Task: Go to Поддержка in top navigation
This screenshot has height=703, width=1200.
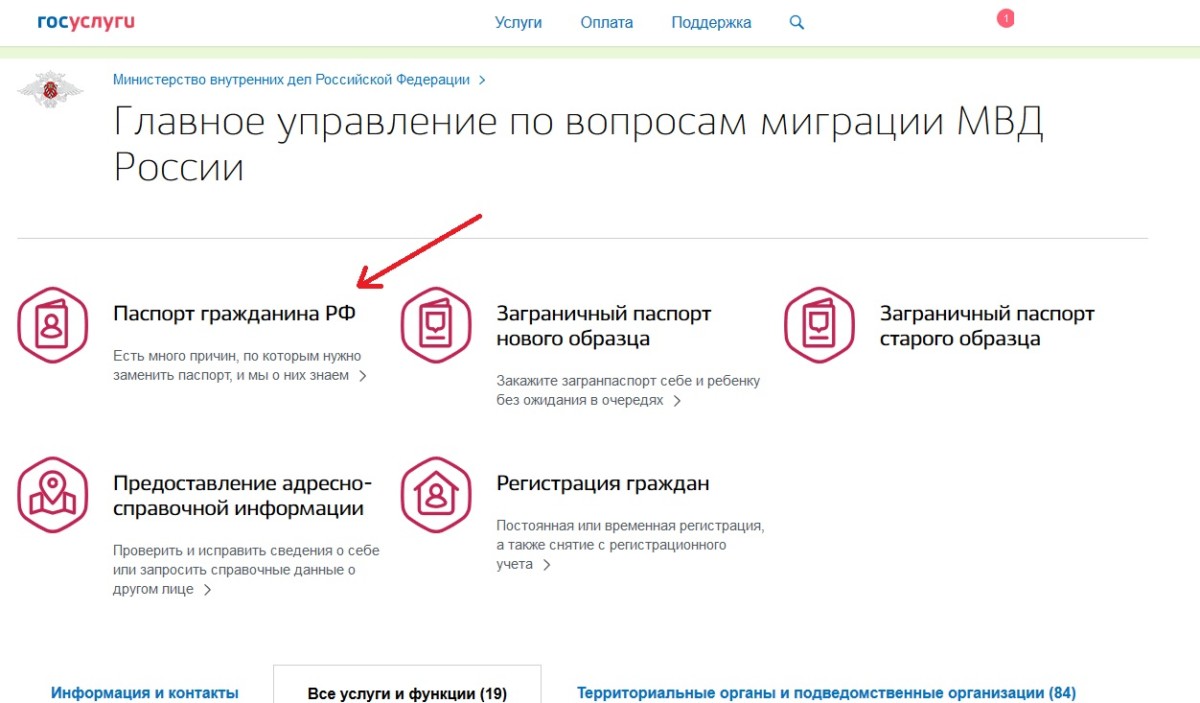Action: [711, 22]
